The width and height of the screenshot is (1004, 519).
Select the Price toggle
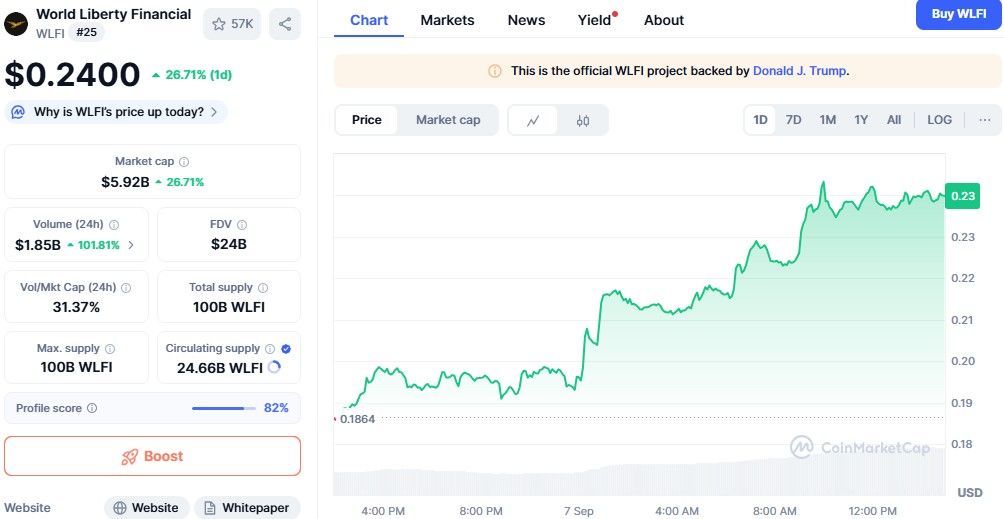[x=366, y=120]
